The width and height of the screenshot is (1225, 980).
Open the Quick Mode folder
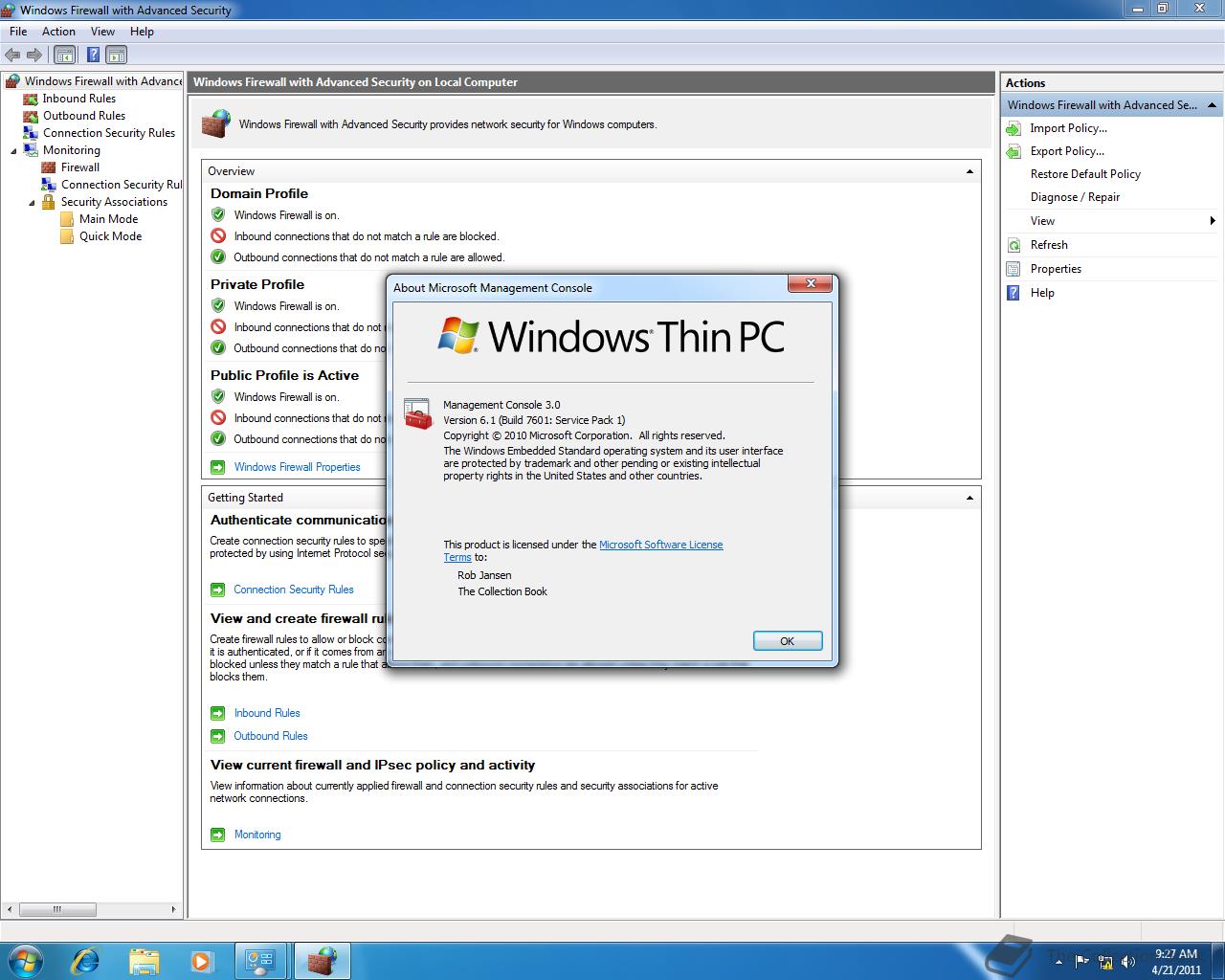click(110, 236)
